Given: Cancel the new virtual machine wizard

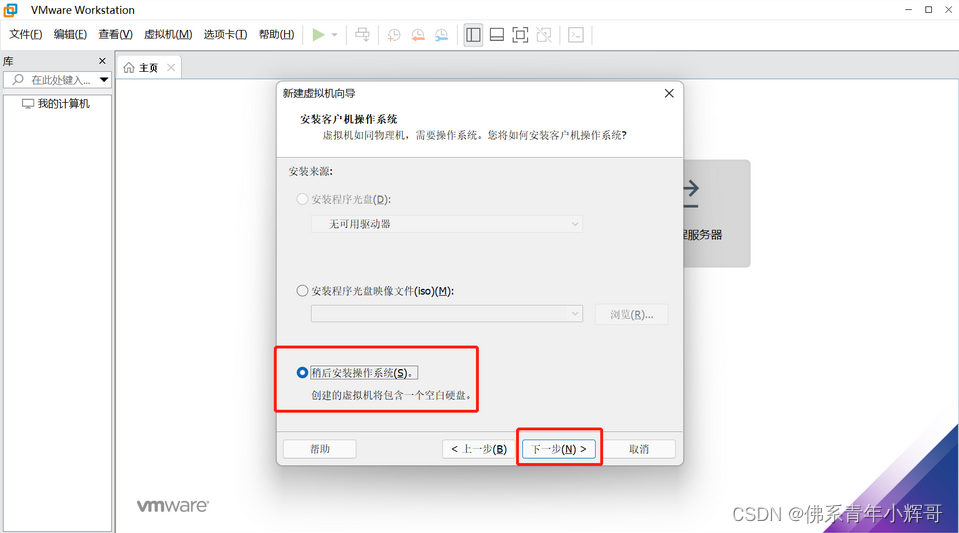Looking at the screenshot, I should coord(639,449).
